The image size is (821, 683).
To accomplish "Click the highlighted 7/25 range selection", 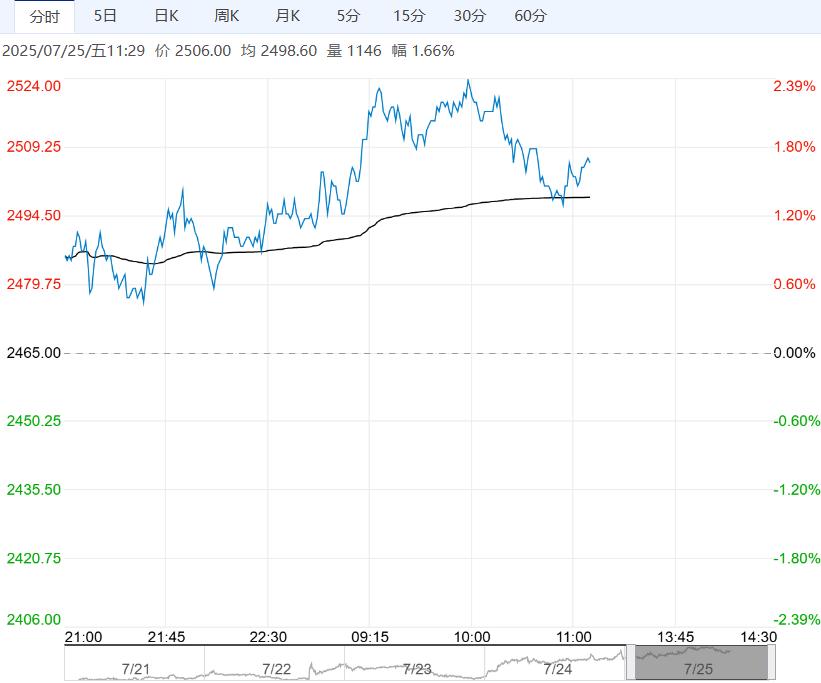I will pos(698,664).
